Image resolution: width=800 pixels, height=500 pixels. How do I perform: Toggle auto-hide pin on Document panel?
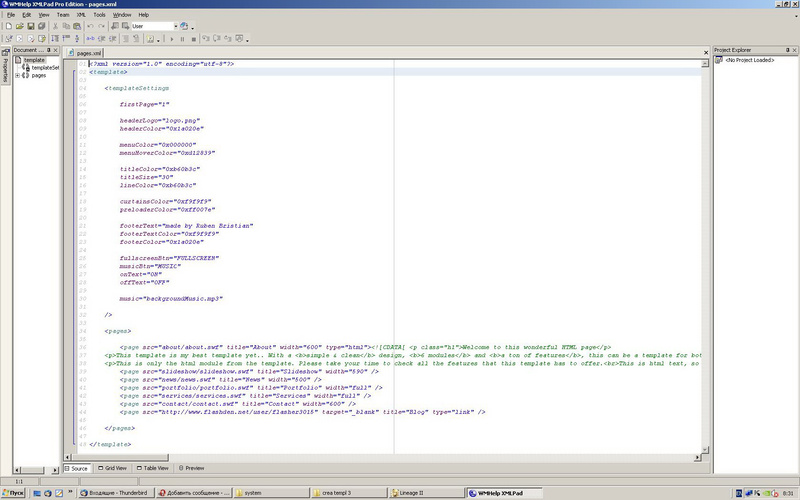50,49
